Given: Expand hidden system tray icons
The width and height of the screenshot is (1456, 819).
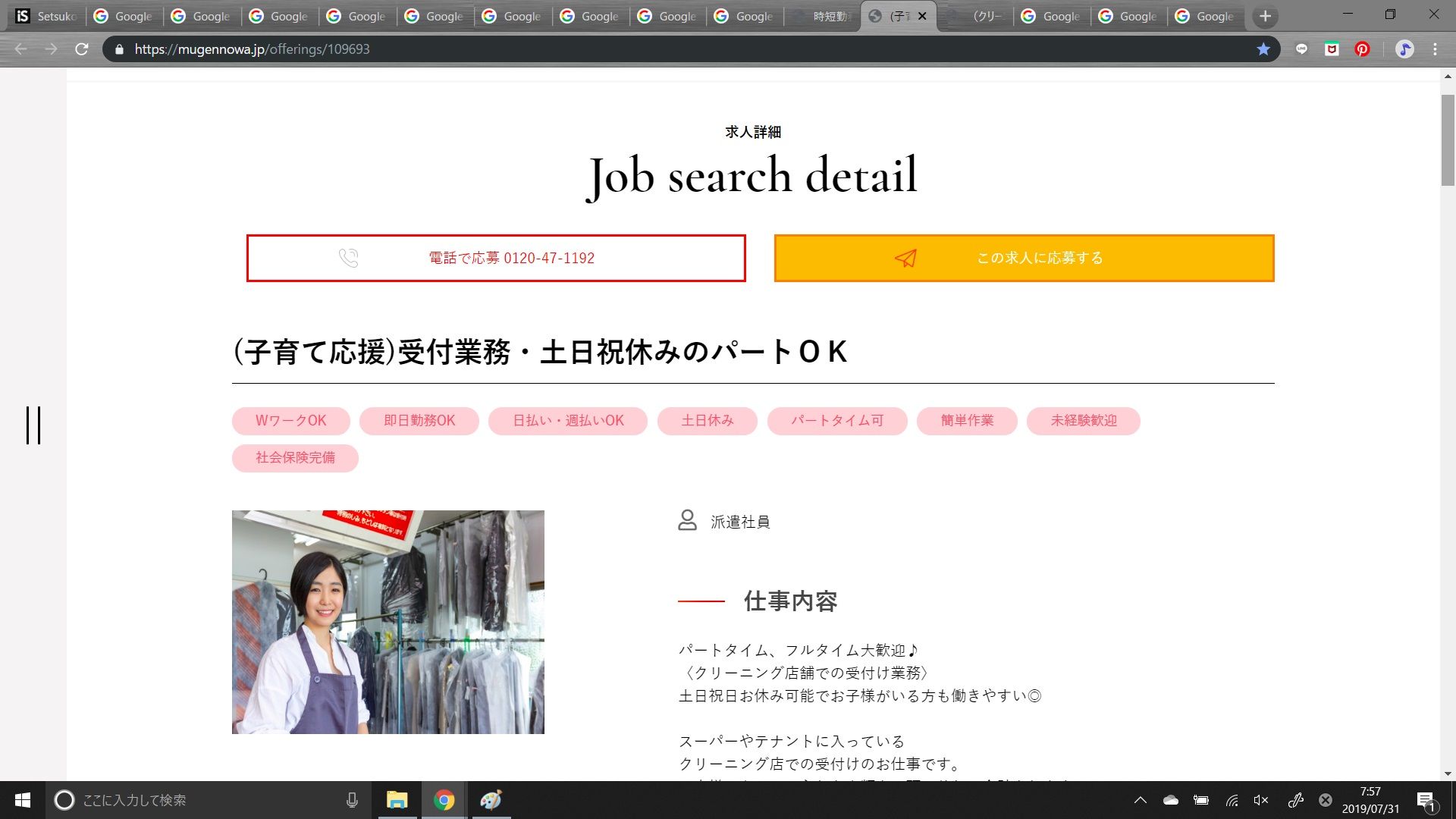Looking at the screenshot, I should click(x=1141, y=799).
